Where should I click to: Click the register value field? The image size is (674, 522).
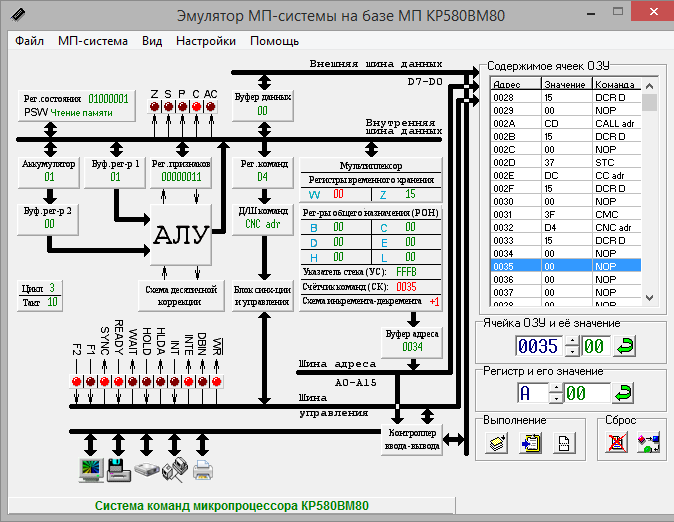click(586, 393)
